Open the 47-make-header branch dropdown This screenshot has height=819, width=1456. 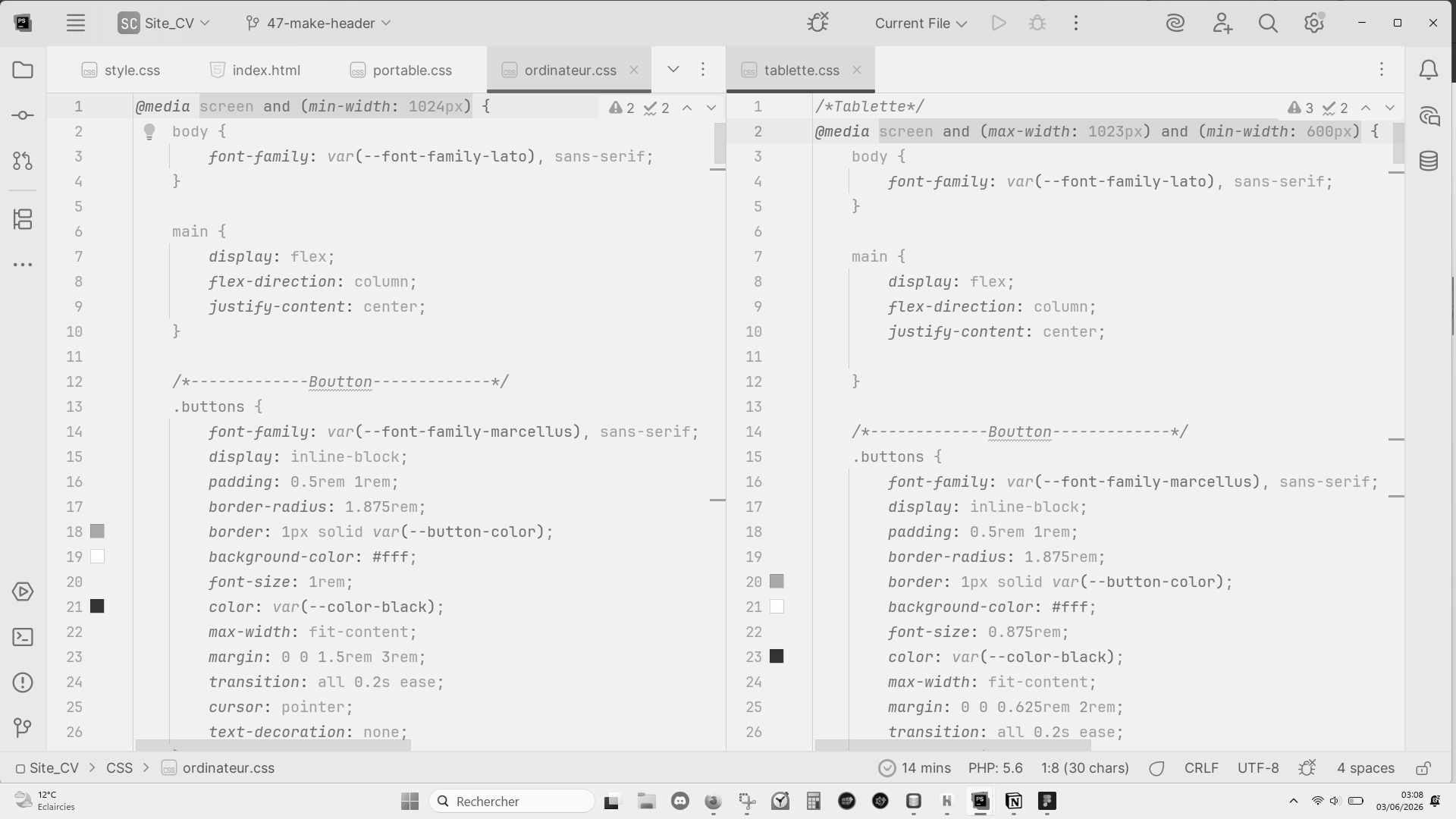coord(318,23)
